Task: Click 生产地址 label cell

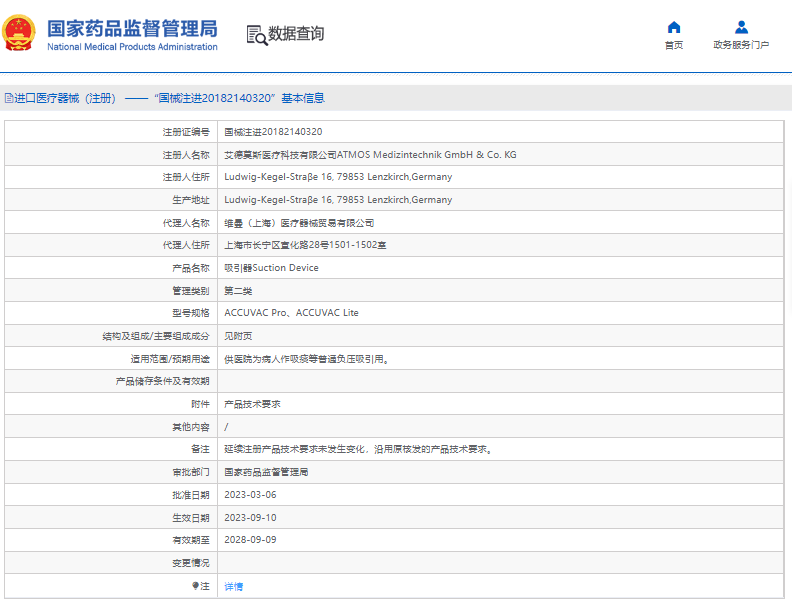Action: pos(111,199)
